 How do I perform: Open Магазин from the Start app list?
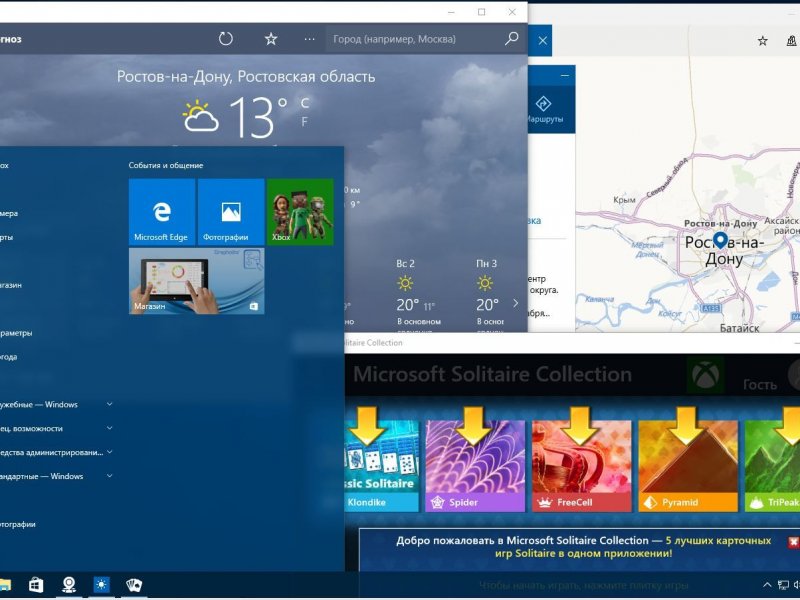pos(11,285)
